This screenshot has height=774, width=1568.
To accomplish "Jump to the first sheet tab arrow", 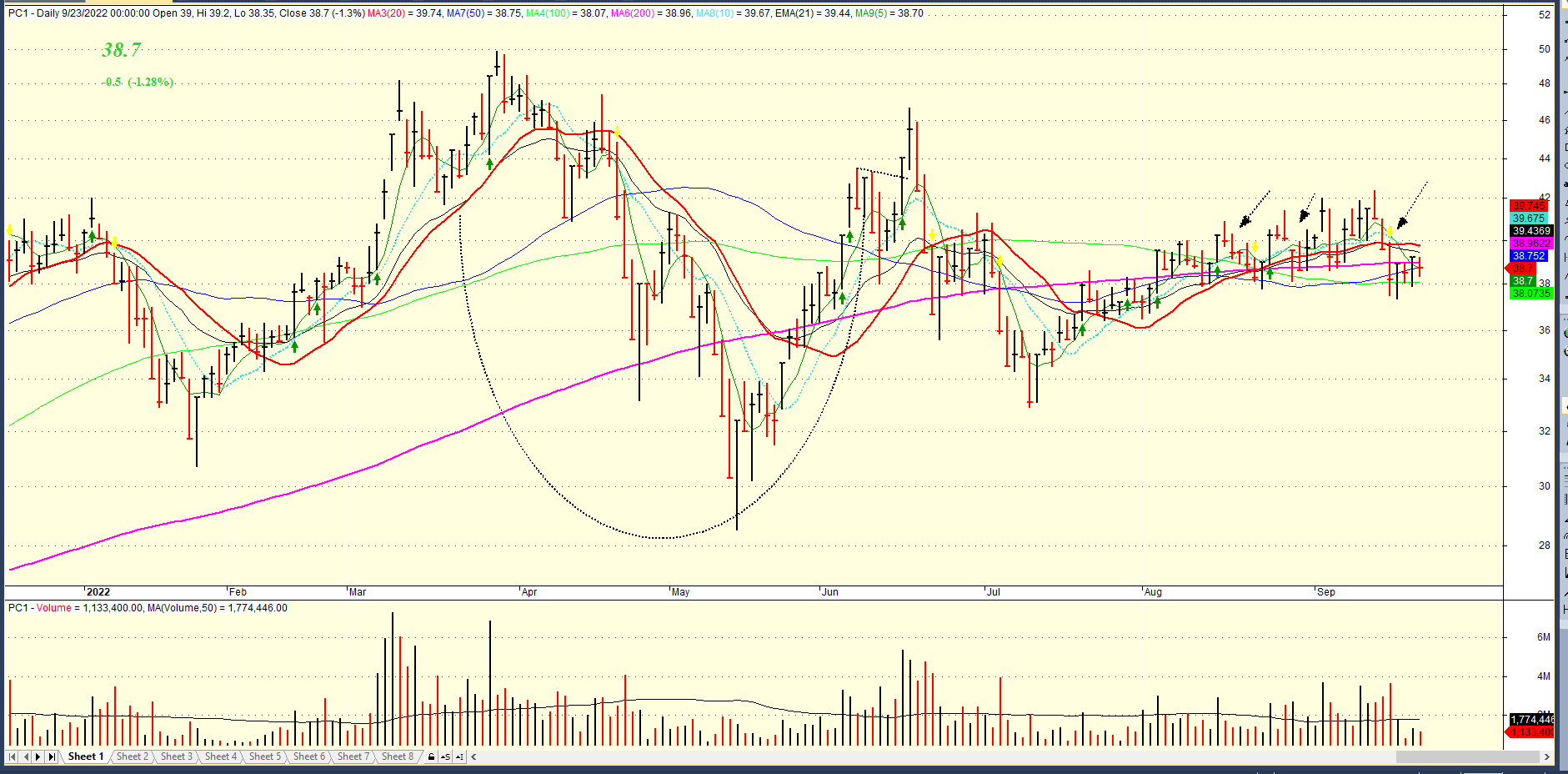I will coord(13,756).
